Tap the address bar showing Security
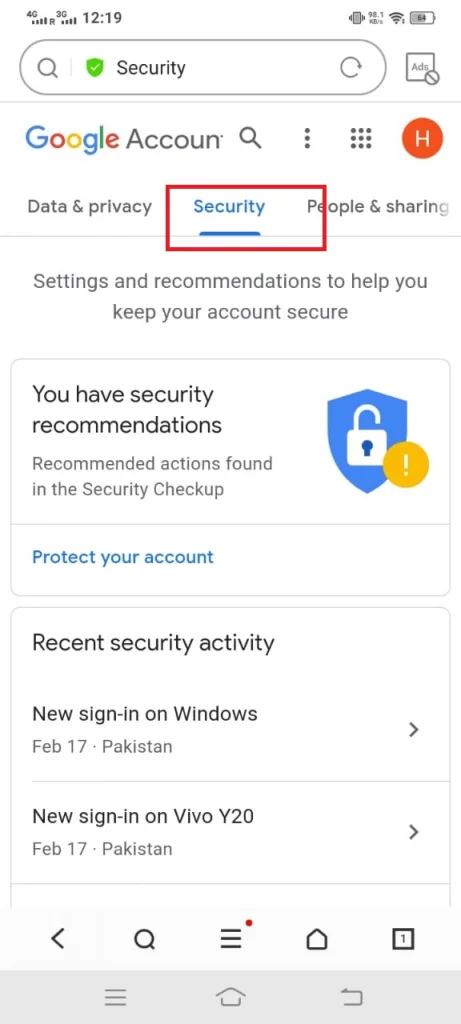This screenshot has width=461, height=1024. pos(203,67)
